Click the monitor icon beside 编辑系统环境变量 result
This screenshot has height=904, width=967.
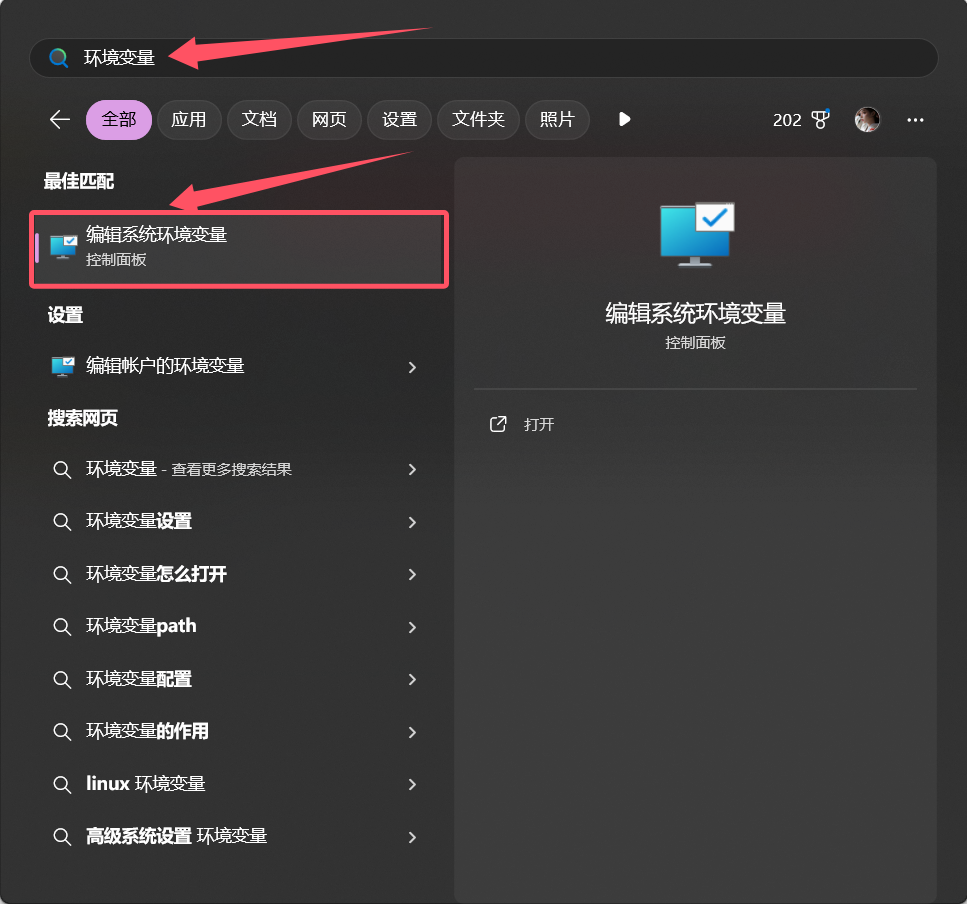pyautogui.click(x=64, y=247)
